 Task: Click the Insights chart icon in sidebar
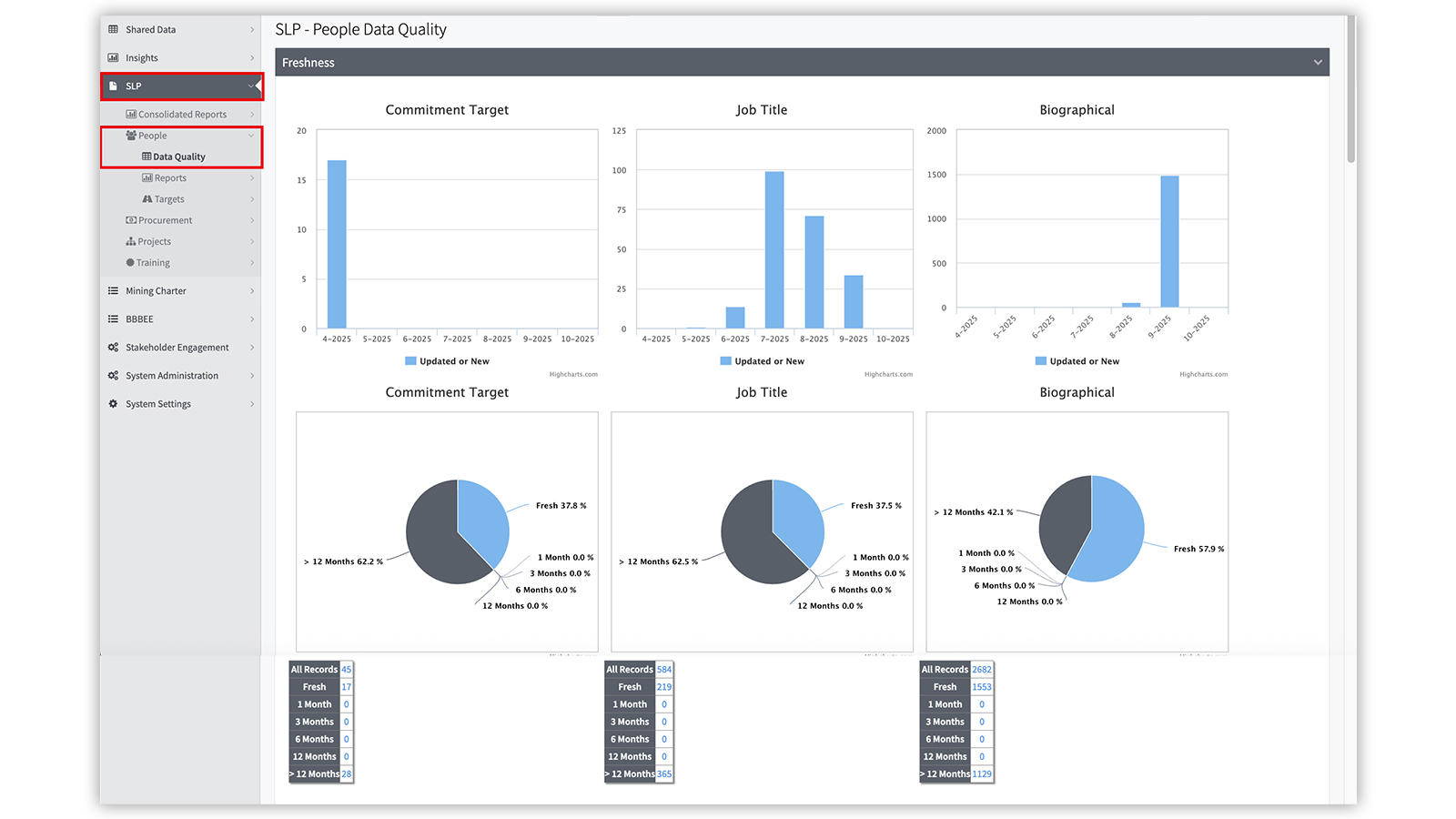(114, 57)
